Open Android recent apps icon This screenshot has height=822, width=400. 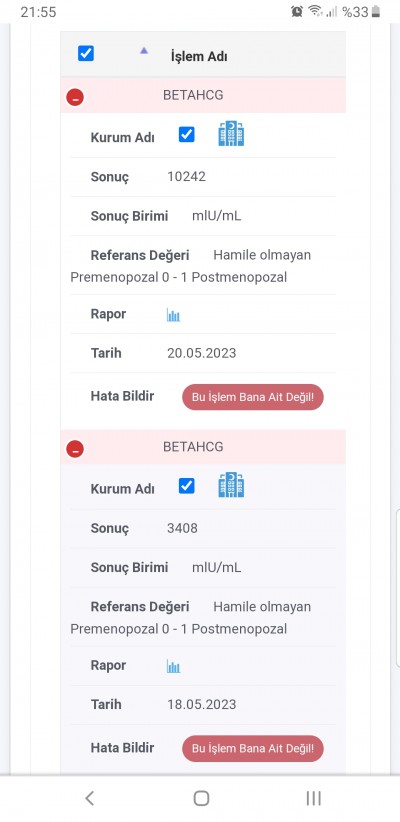(x=313, y=798)
